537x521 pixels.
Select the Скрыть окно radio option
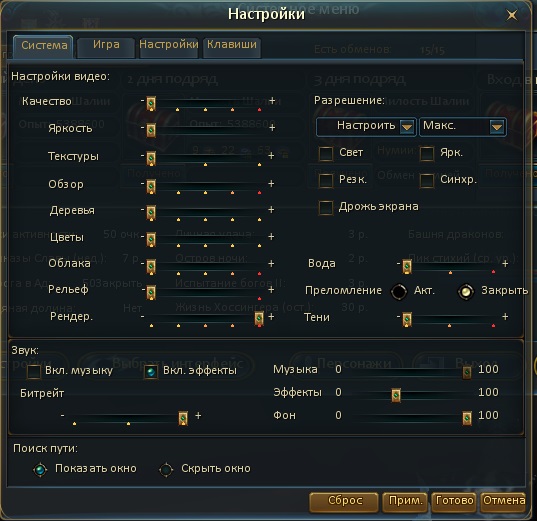tap(166, 470)
